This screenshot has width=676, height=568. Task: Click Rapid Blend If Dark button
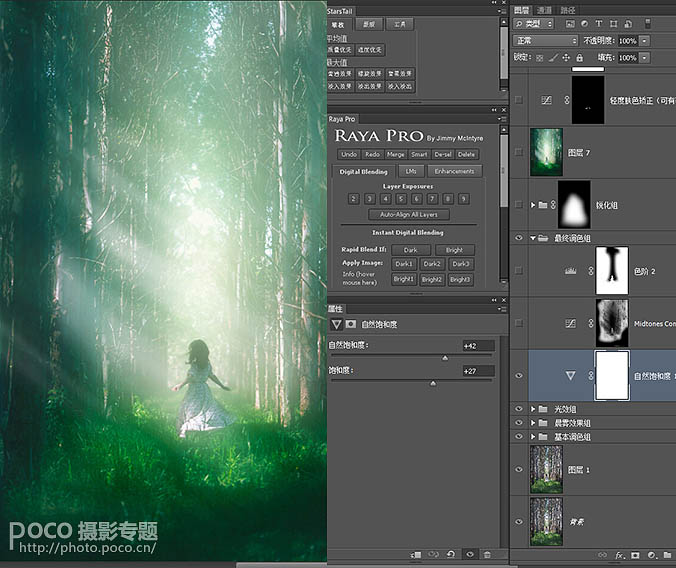(410, 250)
